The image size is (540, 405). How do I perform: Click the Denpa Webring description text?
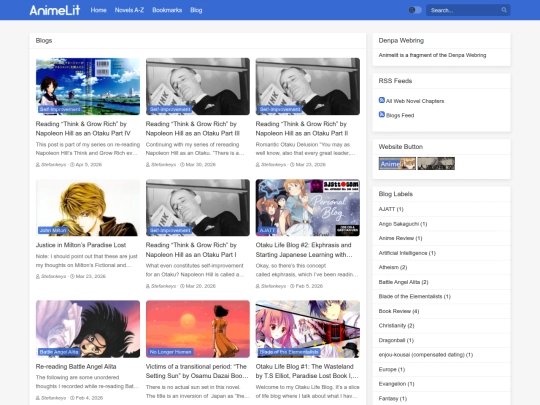coord(432,55)
